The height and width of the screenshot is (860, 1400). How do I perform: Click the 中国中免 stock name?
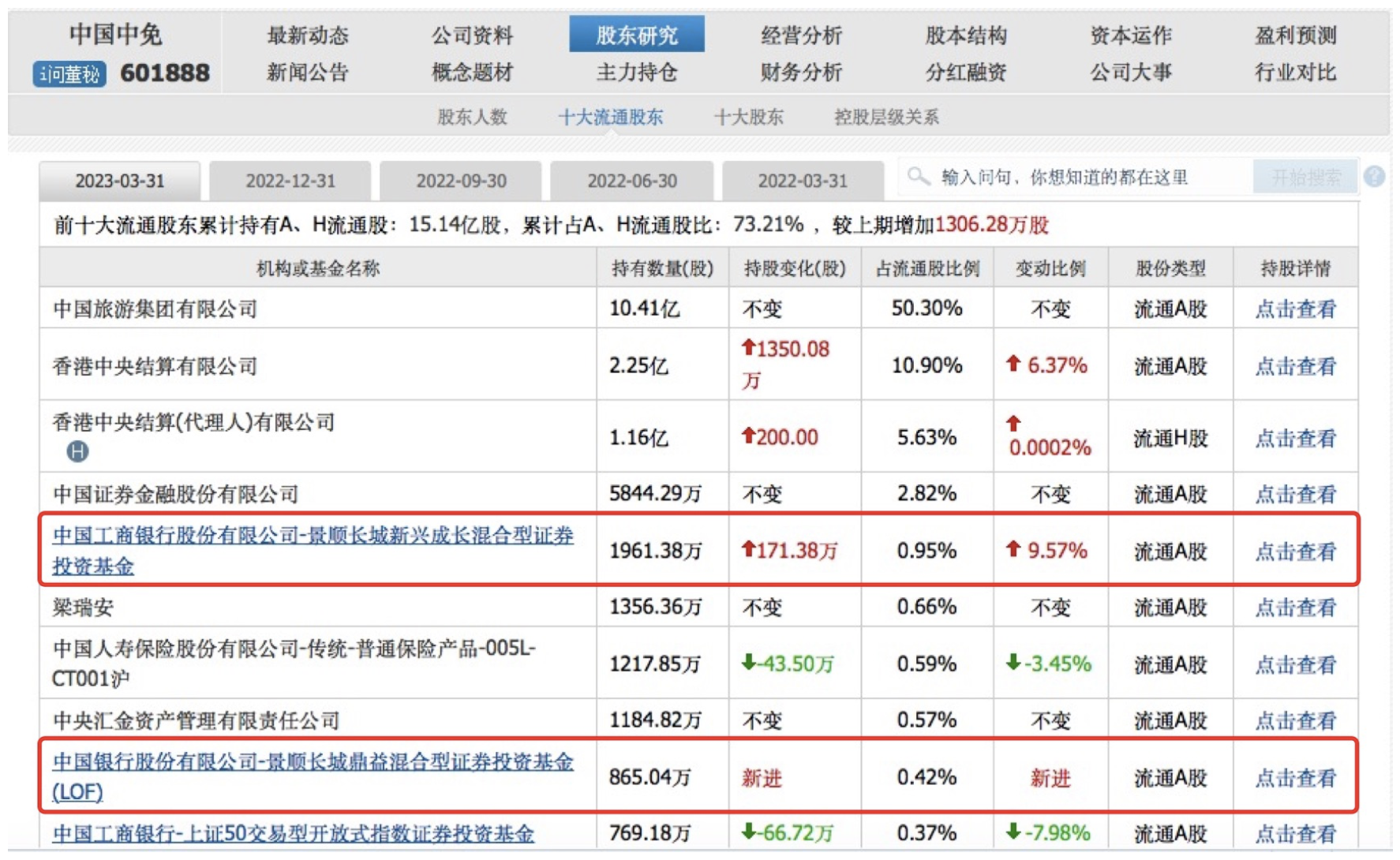point(115,35)
